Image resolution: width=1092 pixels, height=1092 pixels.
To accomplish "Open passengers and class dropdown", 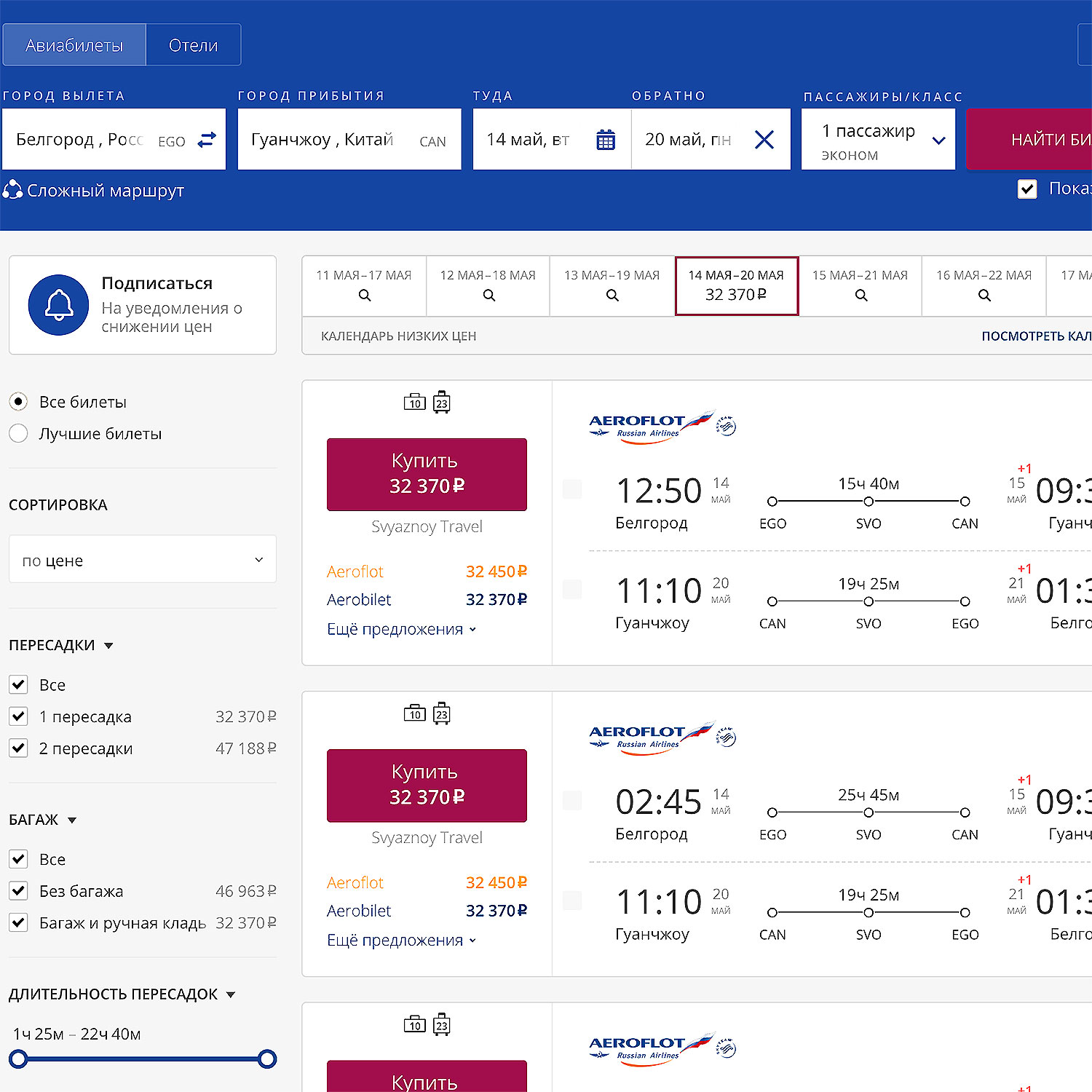I will click(878, 139).
